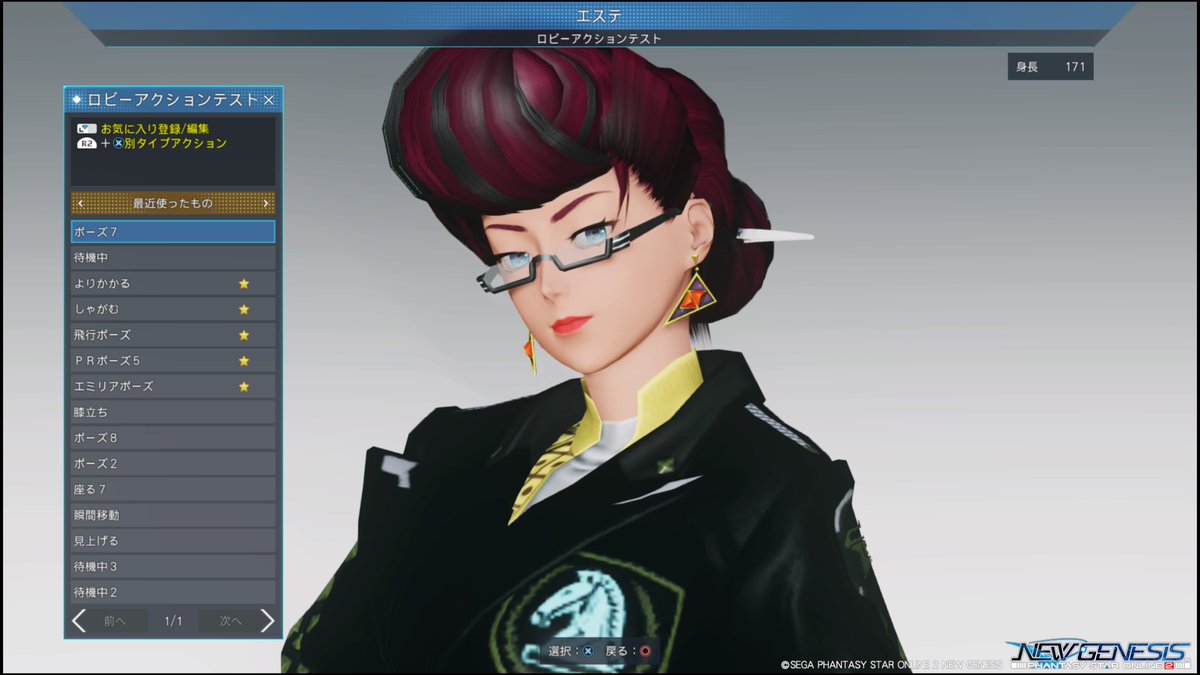
Task: Go to next page with right chevron
Action: [267, 621]
